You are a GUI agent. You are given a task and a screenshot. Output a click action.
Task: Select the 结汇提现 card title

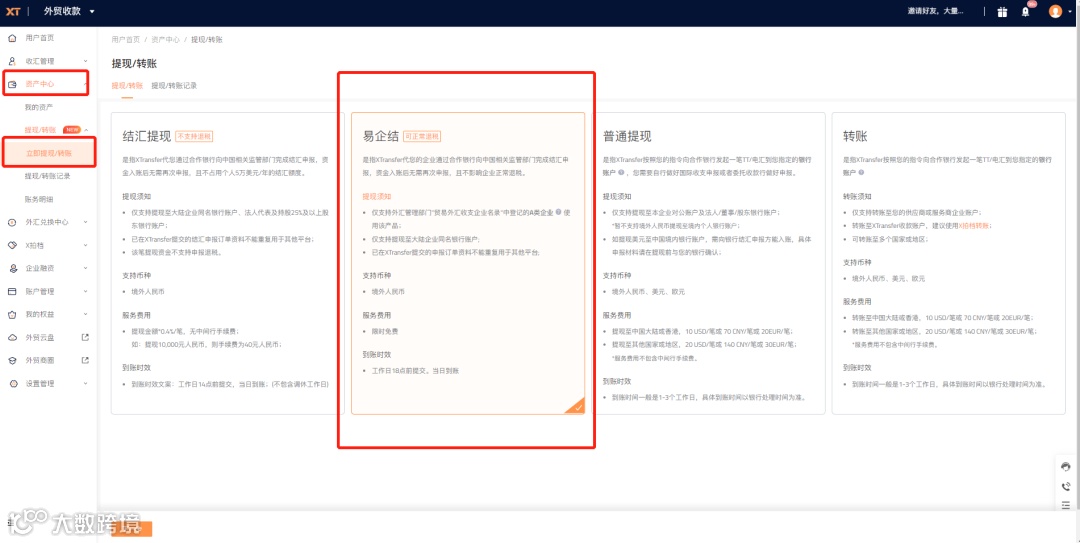click(x=147, y=136)
